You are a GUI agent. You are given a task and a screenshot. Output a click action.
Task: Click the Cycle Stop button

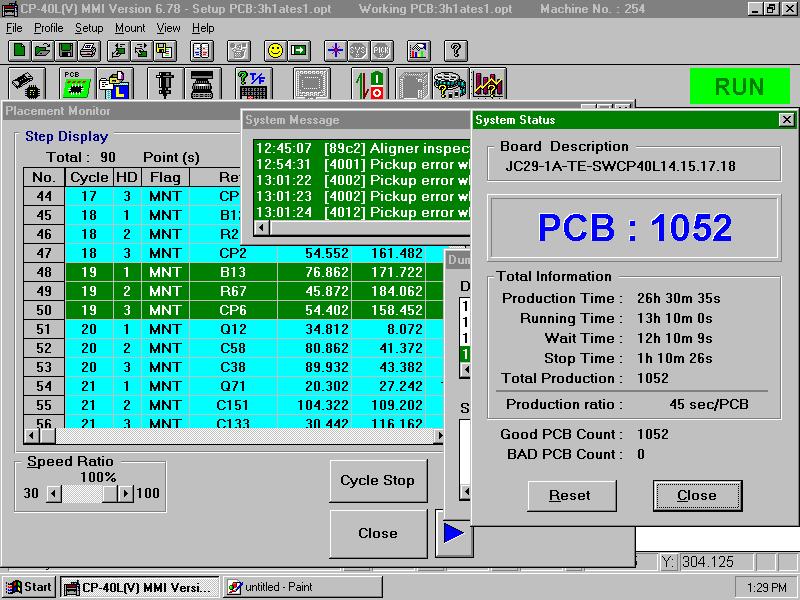point(378,481)
